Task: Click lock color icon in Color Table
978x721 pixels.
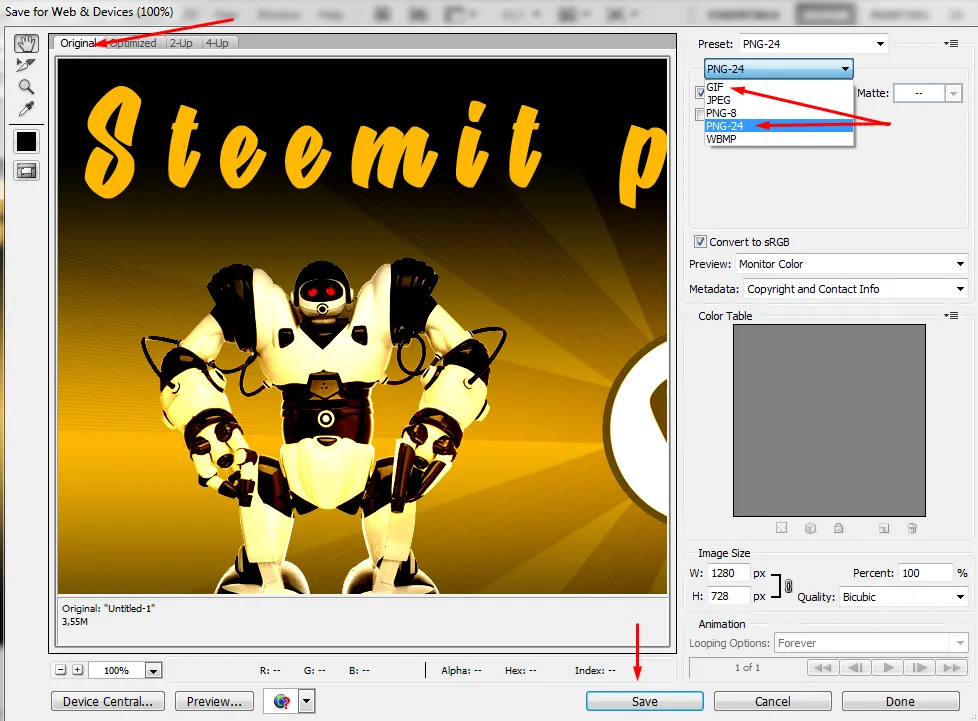Action: point(838,528)
